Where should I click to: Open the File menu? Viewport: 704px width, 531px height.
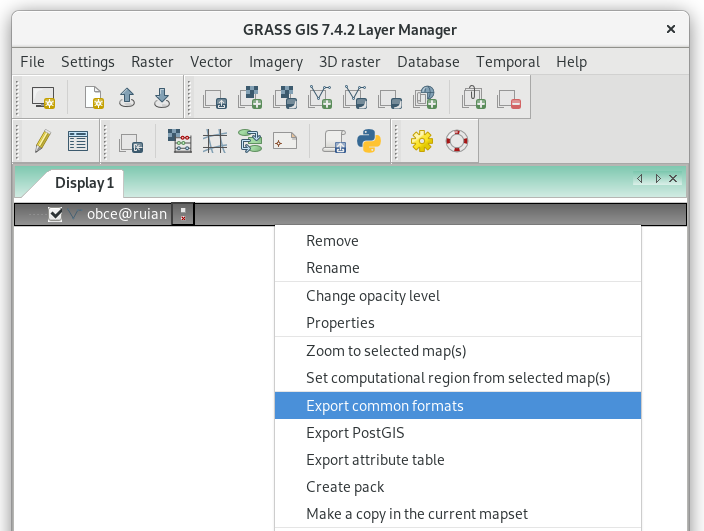[x=32, y=61]
